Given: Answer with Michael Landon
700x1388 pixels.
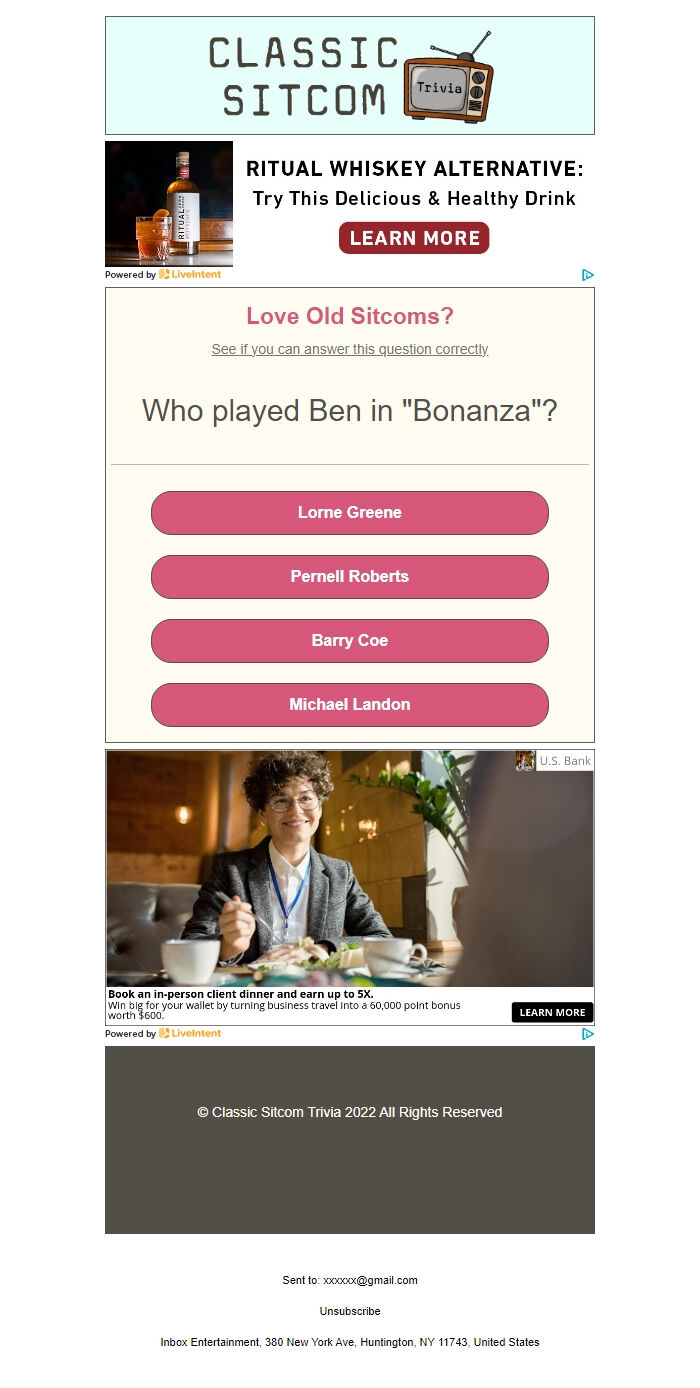Looking at the screenshot, I should point(350,705).
